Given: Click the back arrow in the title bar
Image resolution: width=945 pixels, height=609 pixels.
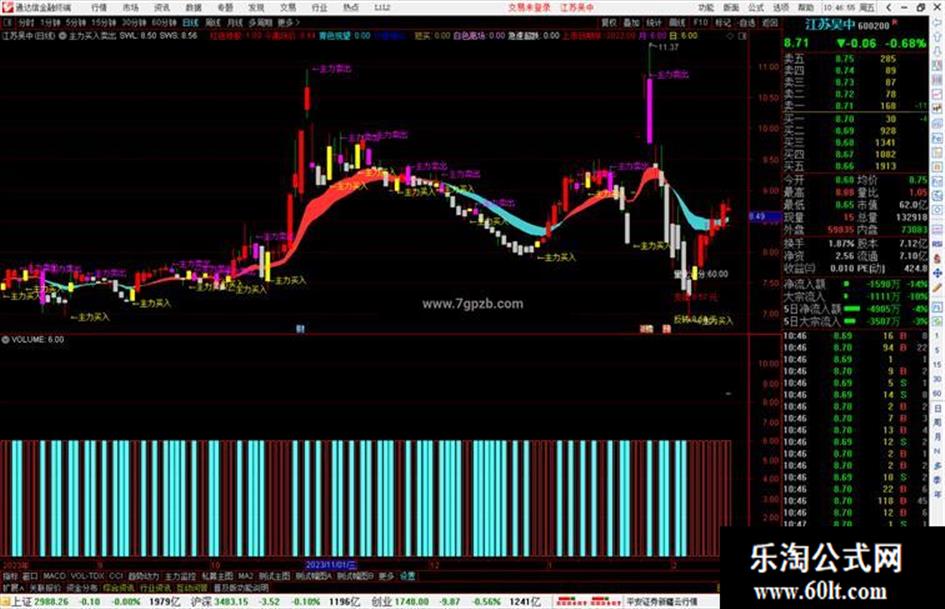Looking at the screenshot, I should (889, 7).
